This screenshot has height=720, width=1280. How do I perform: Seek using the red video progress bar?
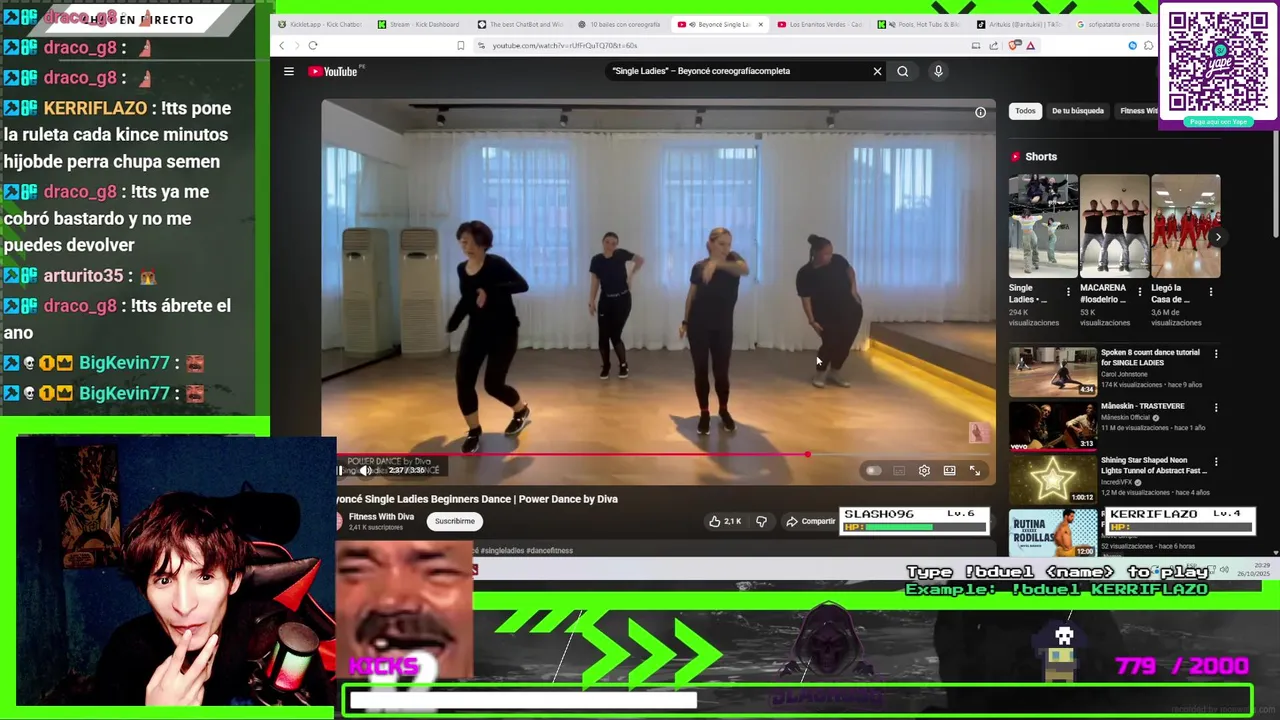tap(658, 455)
